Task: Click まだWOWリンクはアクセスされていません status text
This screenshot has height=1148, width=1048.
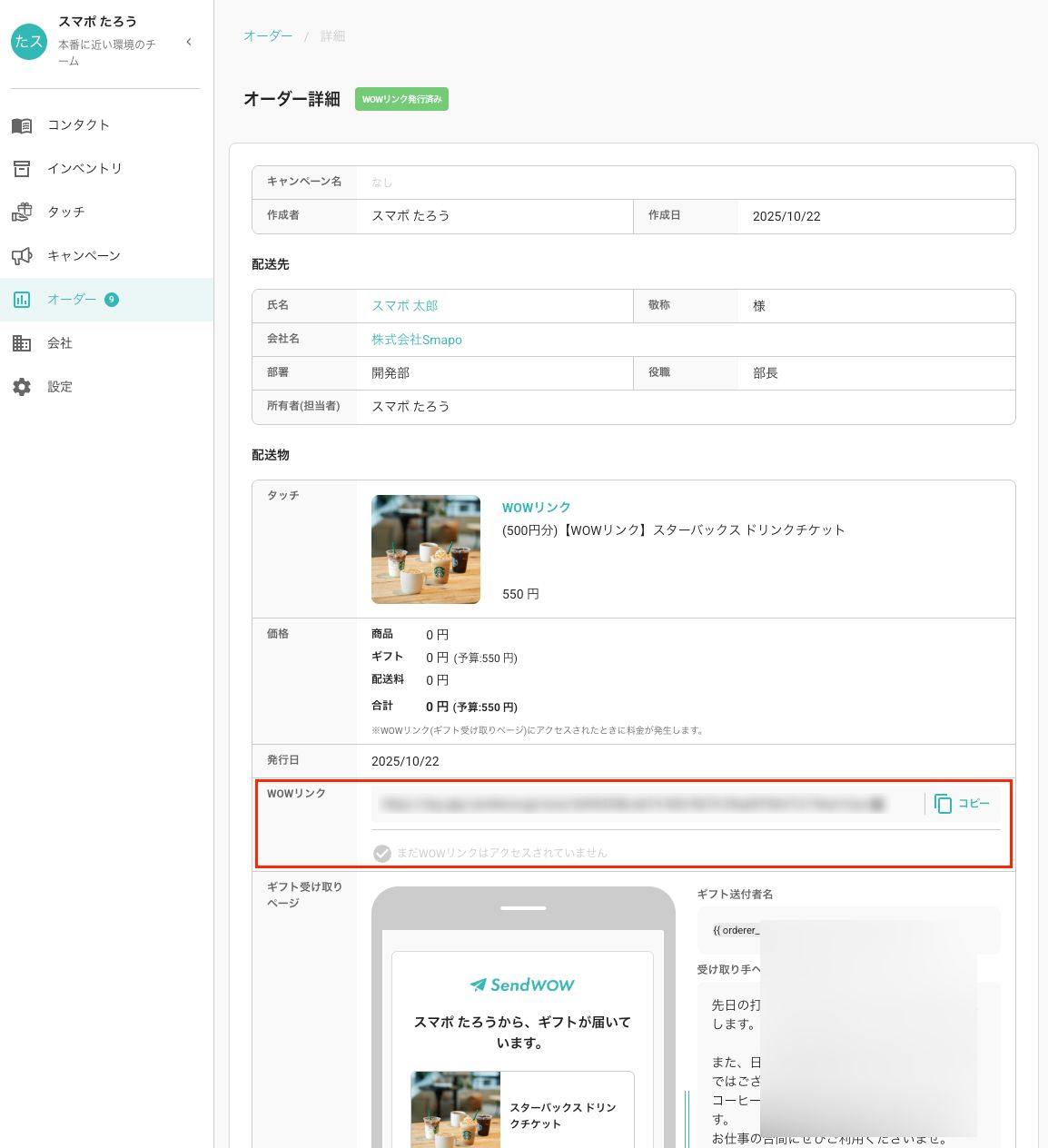Action: [x=502, y=853]
